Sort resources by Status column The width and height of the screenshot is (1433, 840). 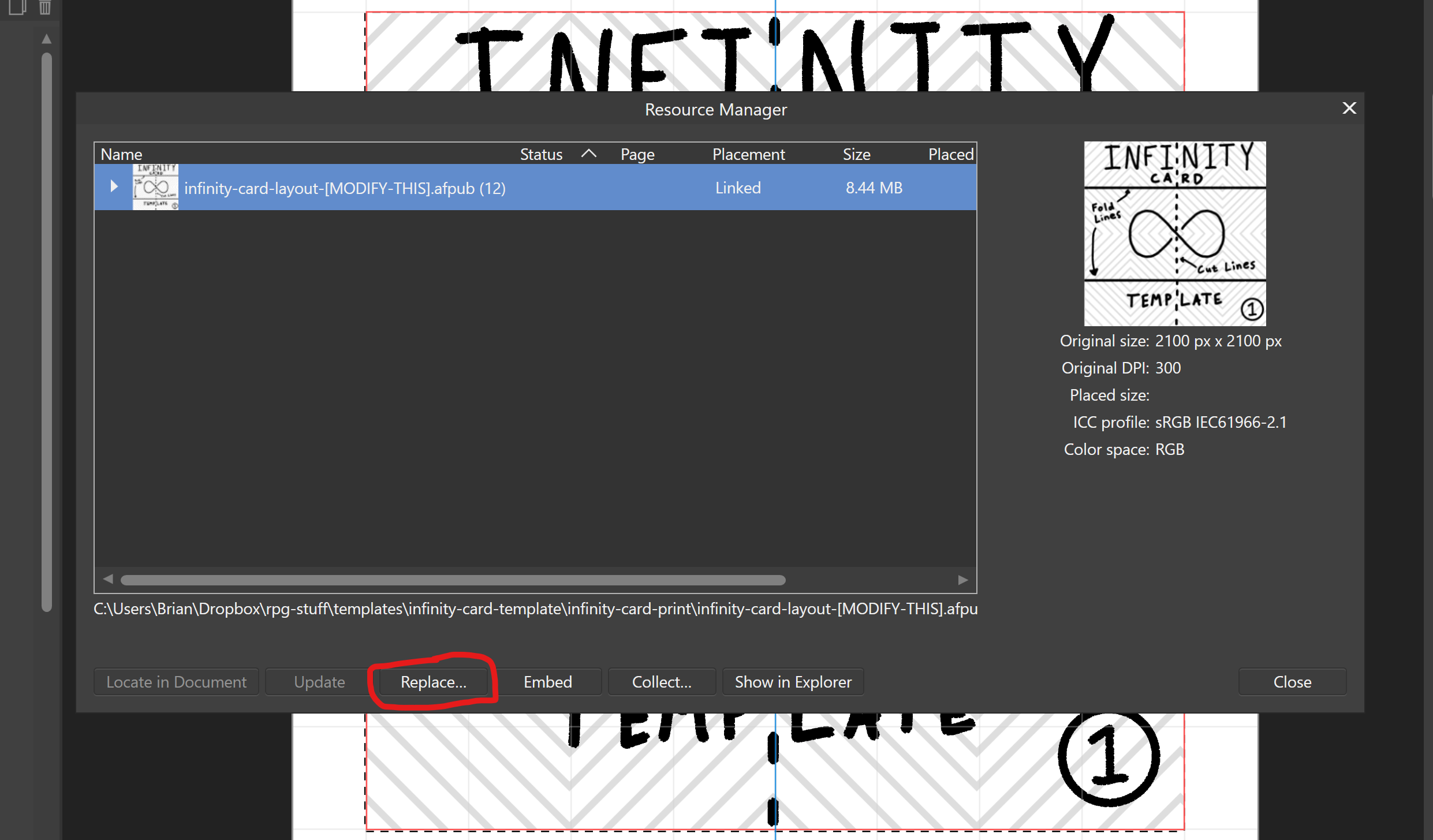[541, 154]
